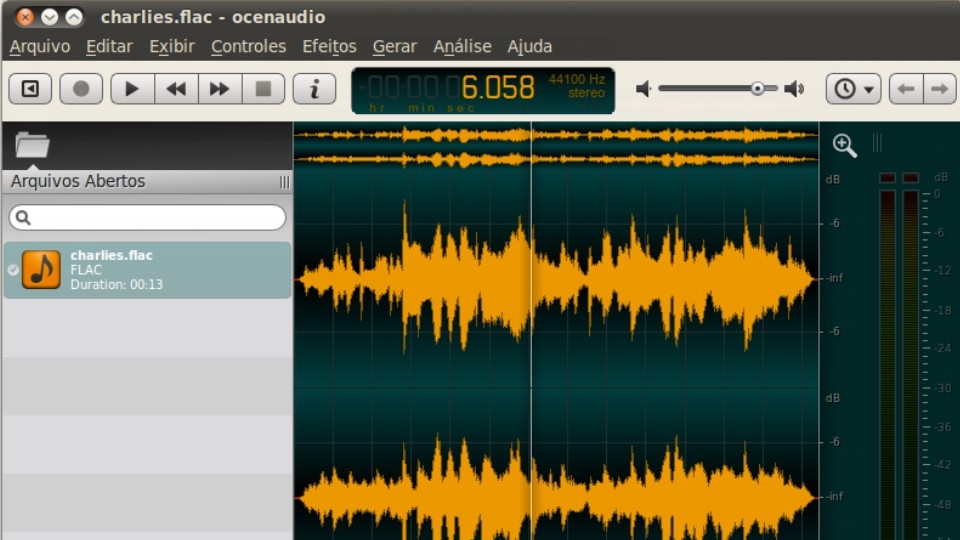960x540 pixels.
Task: Open the Arquivo menu
Action: click(x=40, y=47)
